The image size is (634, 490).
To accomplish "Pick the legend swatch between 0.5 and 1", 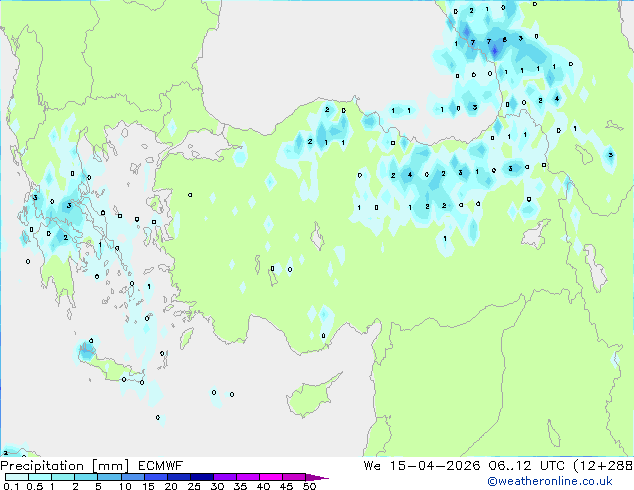I will pos(40,477).
